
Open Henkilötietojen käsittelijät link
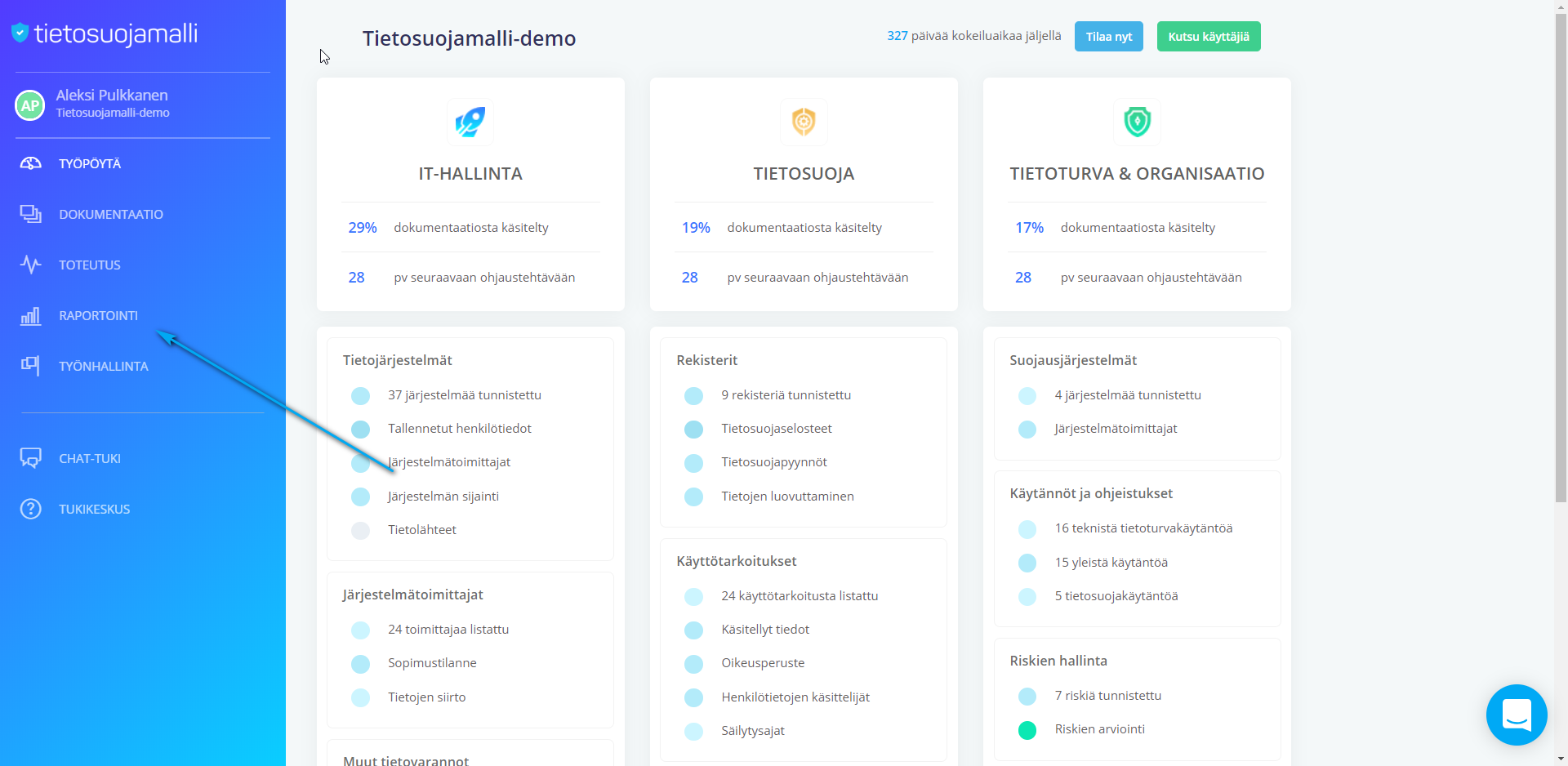795,697
